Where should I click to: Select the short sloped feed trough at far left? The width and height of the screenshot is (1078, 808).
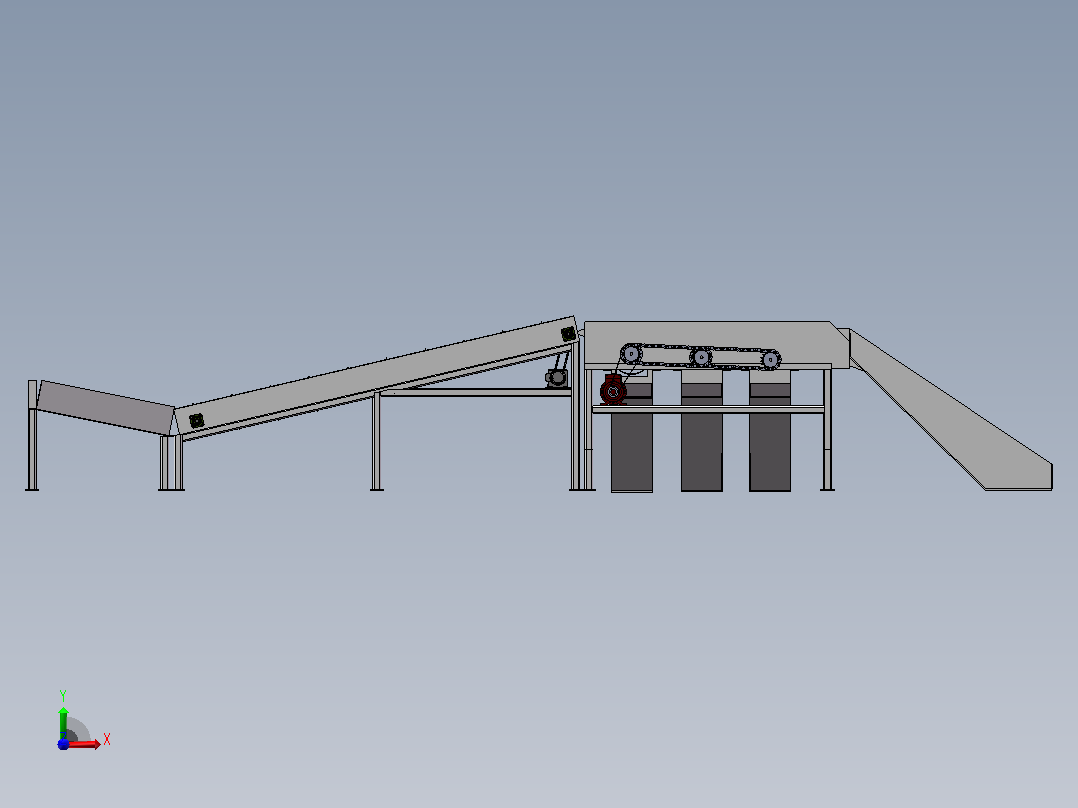tap(105, 407)
